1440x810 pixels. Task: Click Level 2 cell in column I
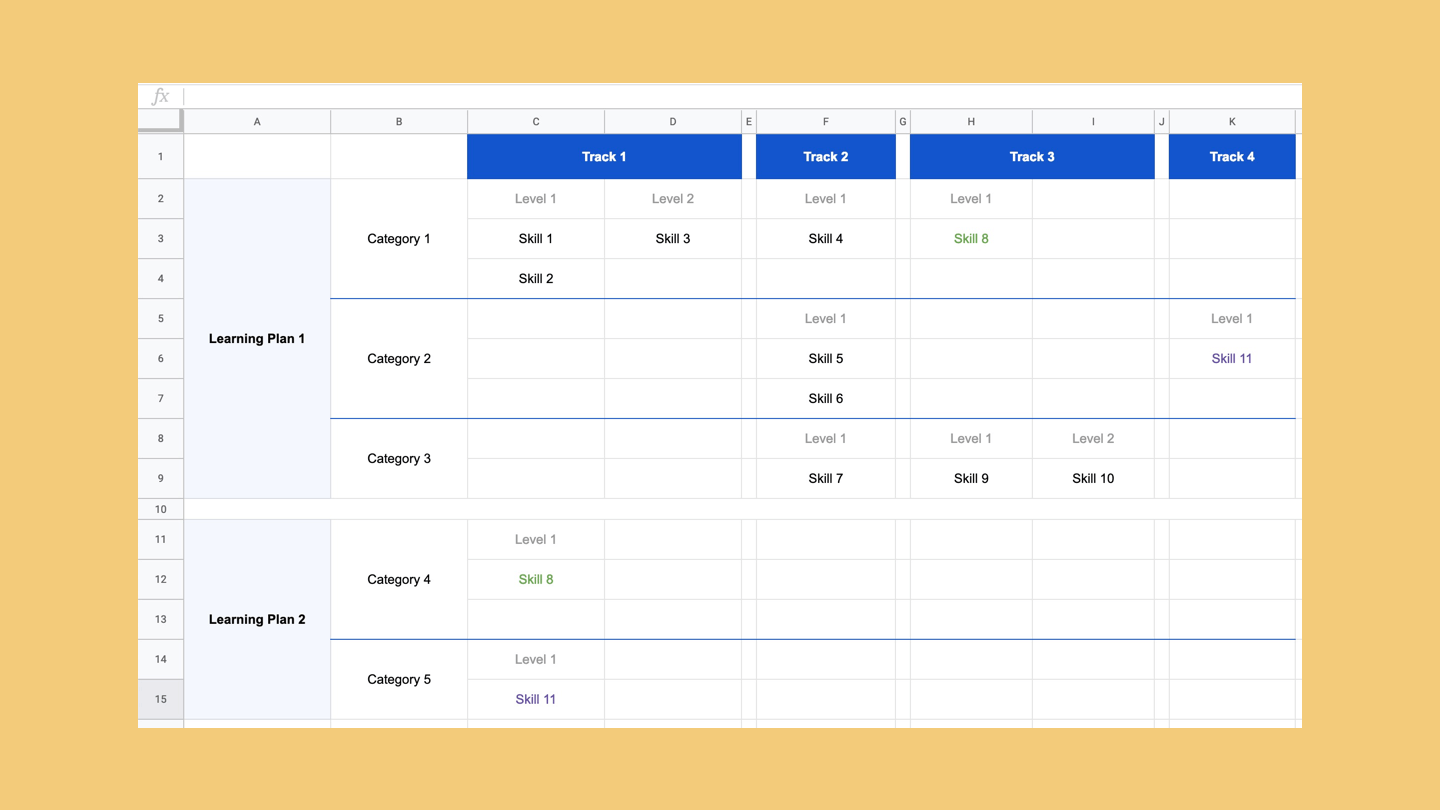pyautogui.click(x=1093, y=439)
